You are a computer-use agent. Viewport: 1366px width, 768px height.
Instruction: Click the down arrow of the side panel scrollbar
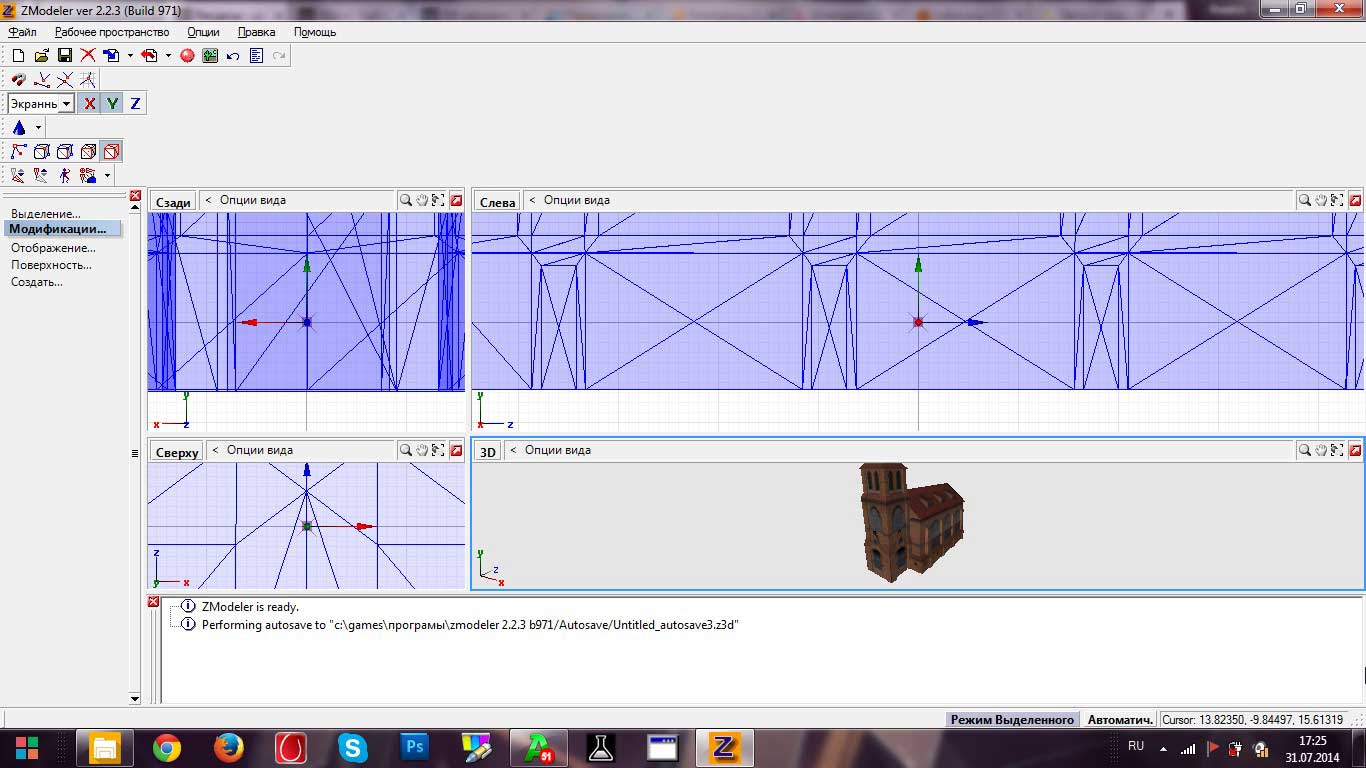click(135, 698)
